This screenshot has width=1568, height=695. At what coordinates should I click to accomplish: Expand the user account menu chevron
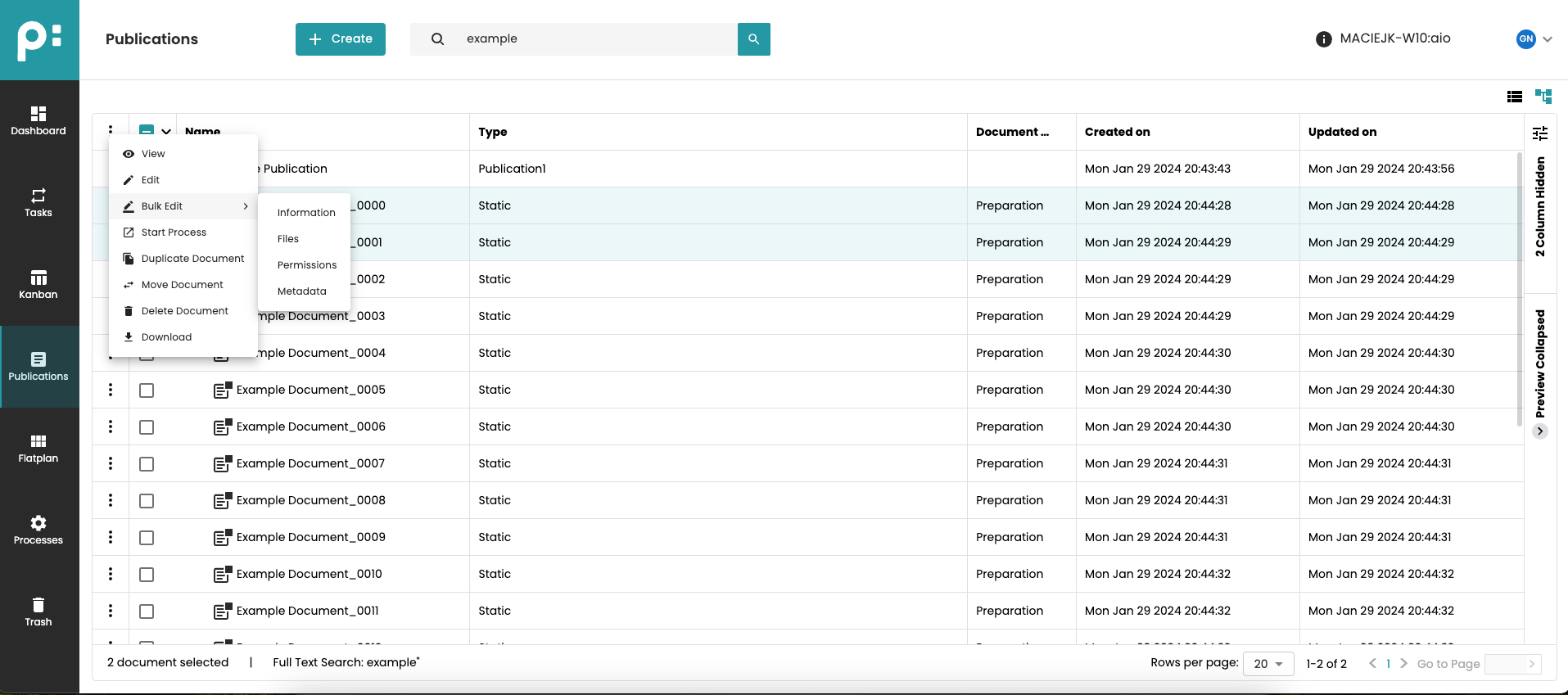[x=1548, y=39]
